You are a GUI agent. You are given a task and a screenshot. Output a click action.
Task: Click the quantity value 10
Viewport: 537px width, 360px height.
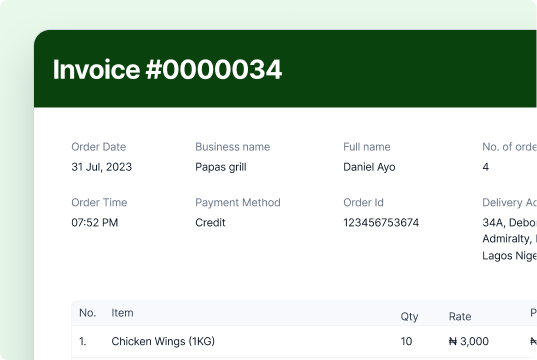(406, 342)
